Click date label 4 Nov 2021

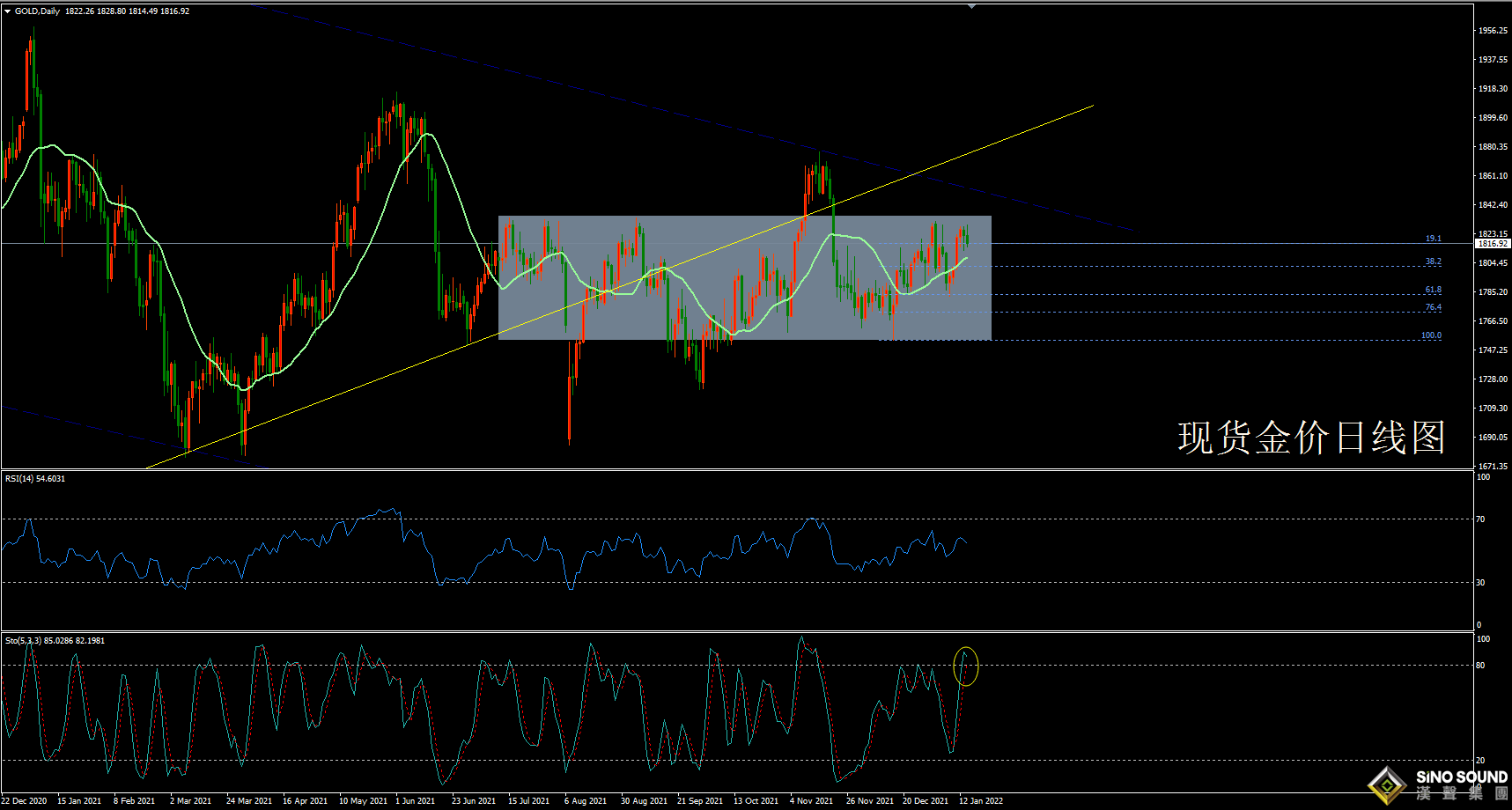coord(811,801)
